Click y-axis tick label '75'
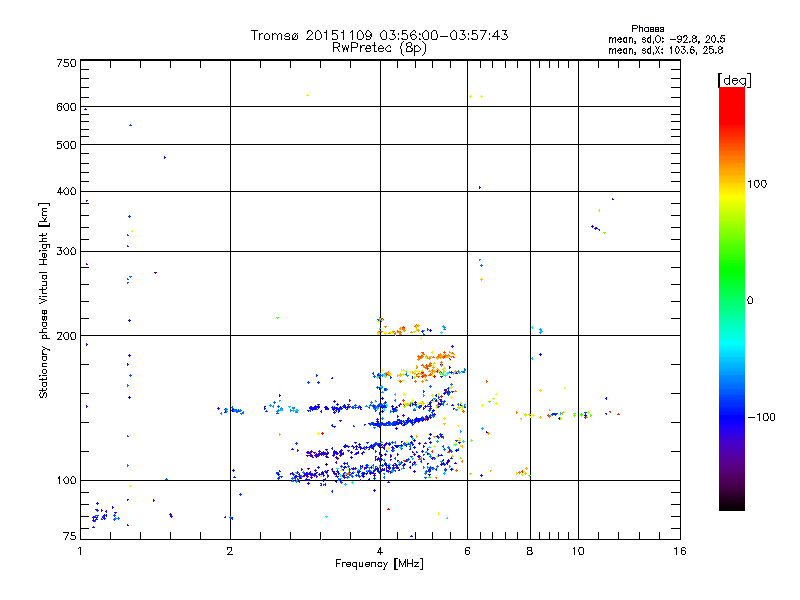This screenshot has height=600, width=800. 70,536
